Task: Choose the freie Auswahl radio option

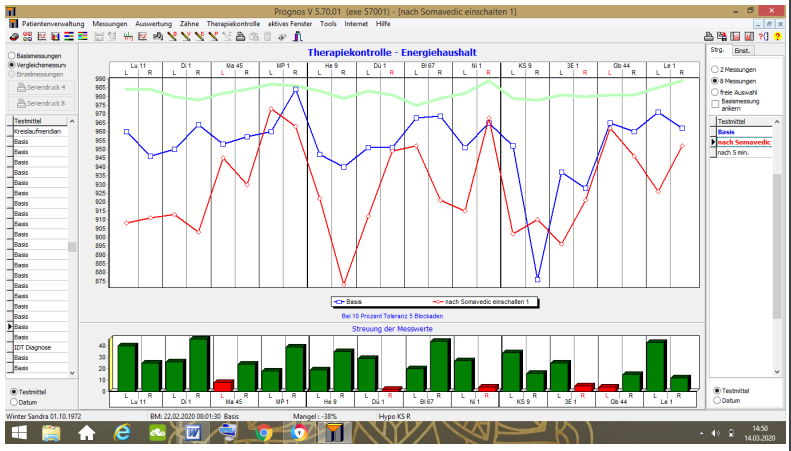Action: click(x=712, y=92)
